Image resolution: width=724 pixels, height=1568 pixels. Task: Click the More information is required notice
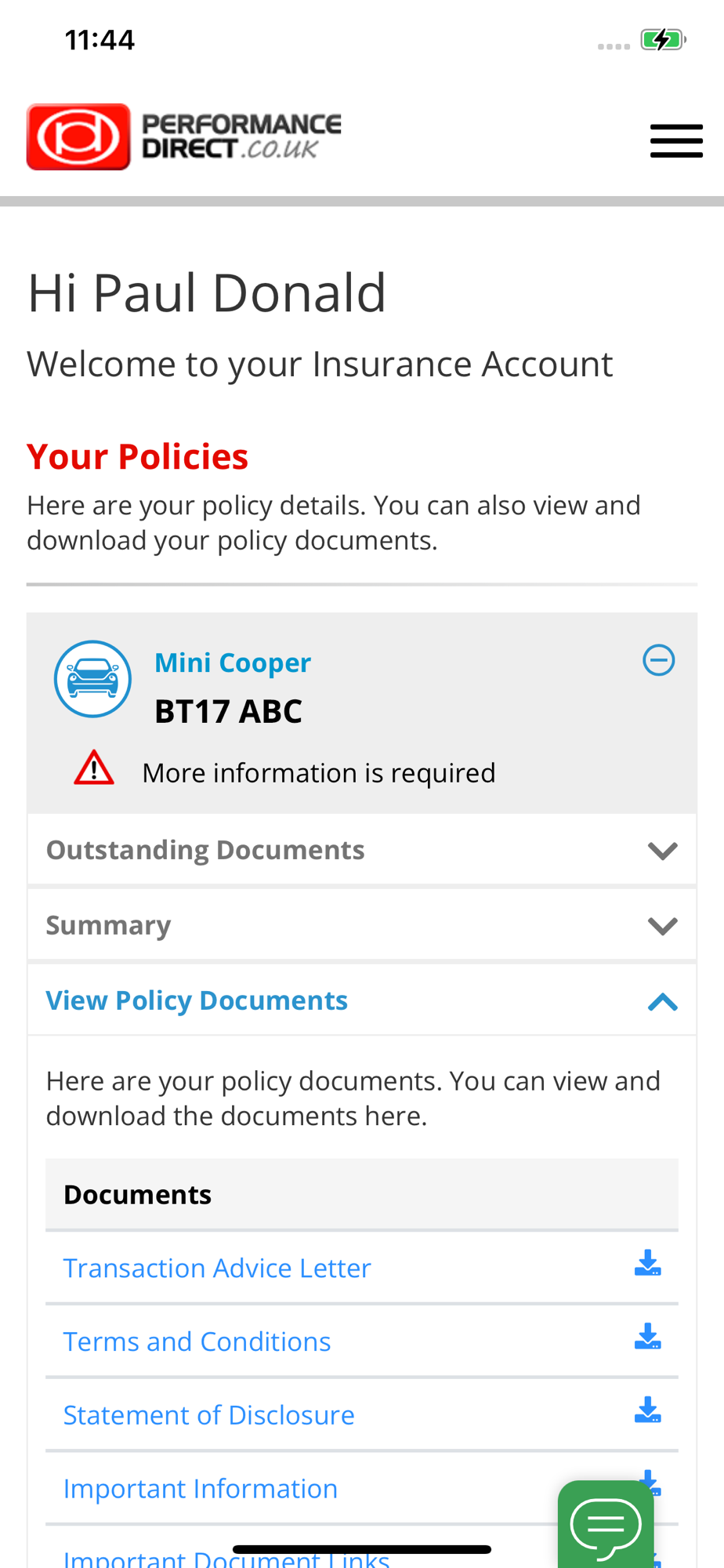click(x=319, y=773)
